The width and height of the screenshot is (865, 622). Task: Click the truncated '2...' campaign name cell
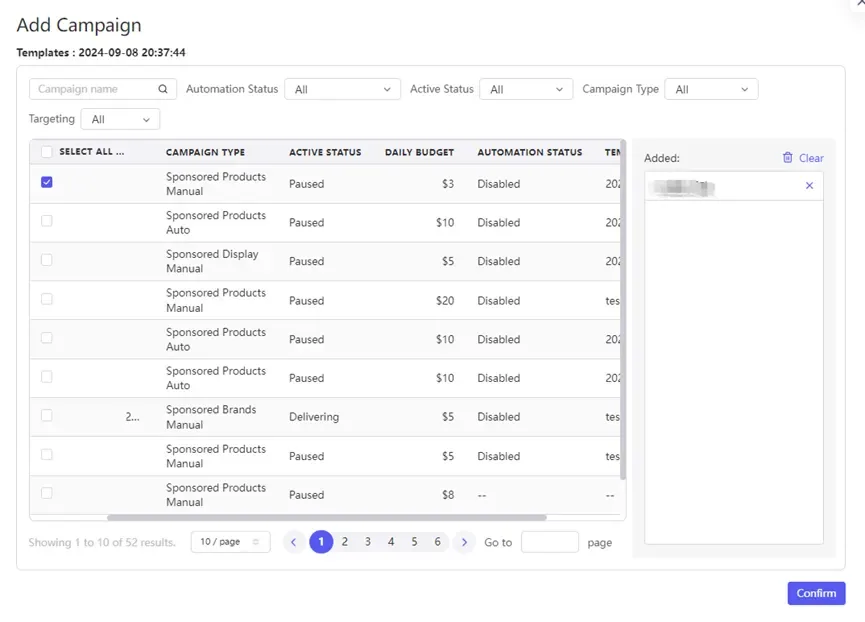[x=132, y=417]
